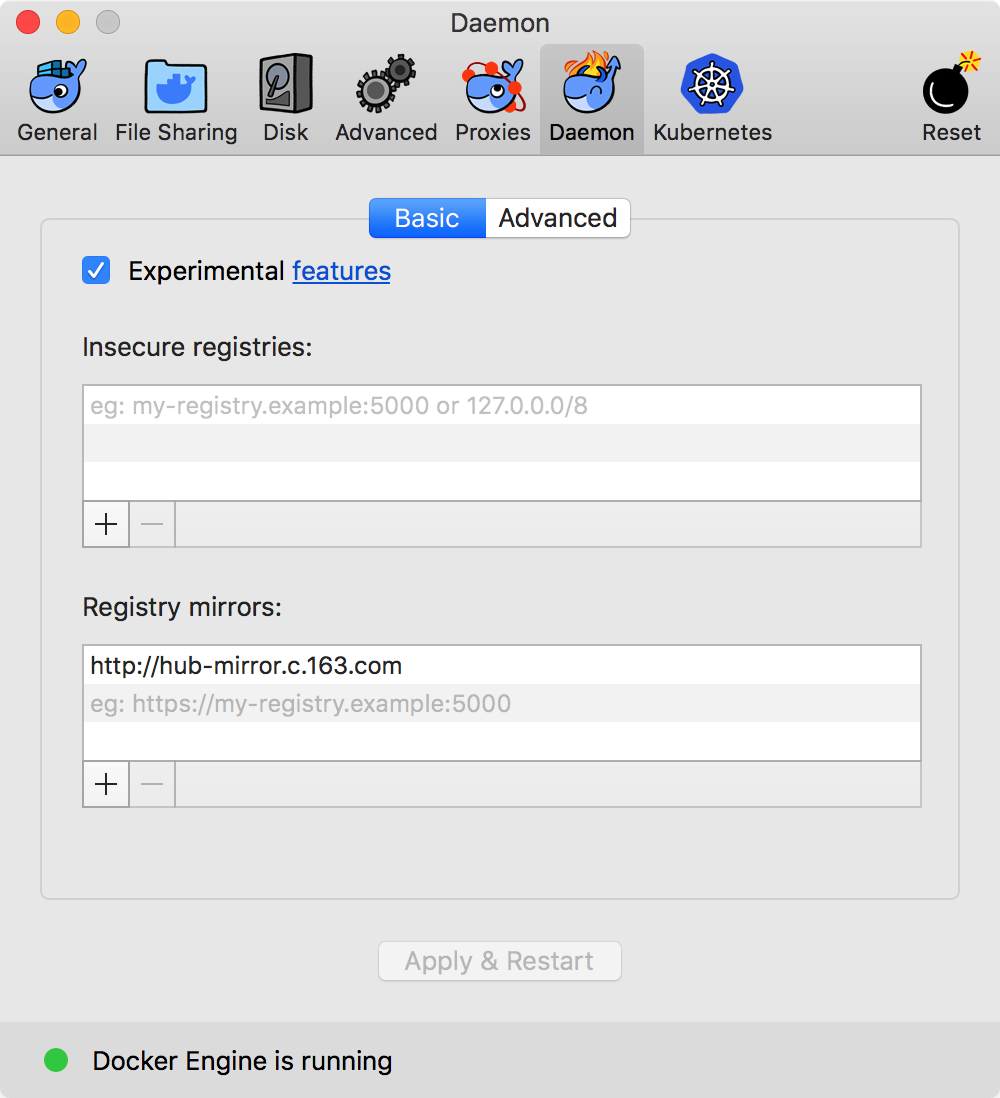
Task: Remove selected insecure registry entry
Action: point(152,524)
